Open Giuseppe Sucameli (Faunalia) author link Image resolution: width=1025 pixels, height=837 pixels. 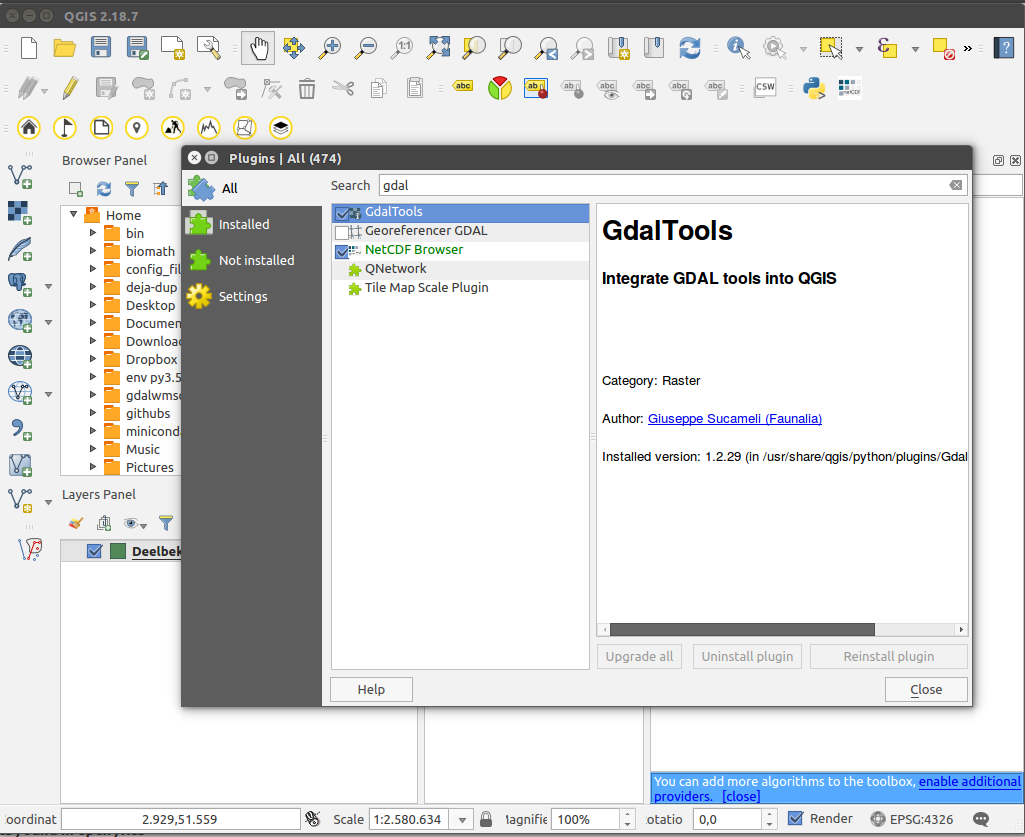(735, 418)
